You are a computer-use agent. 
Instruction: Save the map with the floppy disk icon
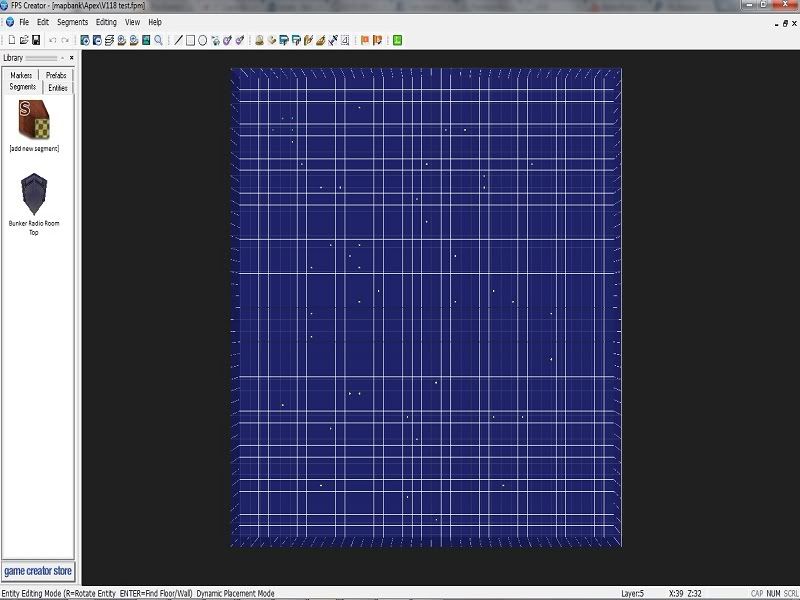pyautogui.click(x=36, y=40)
